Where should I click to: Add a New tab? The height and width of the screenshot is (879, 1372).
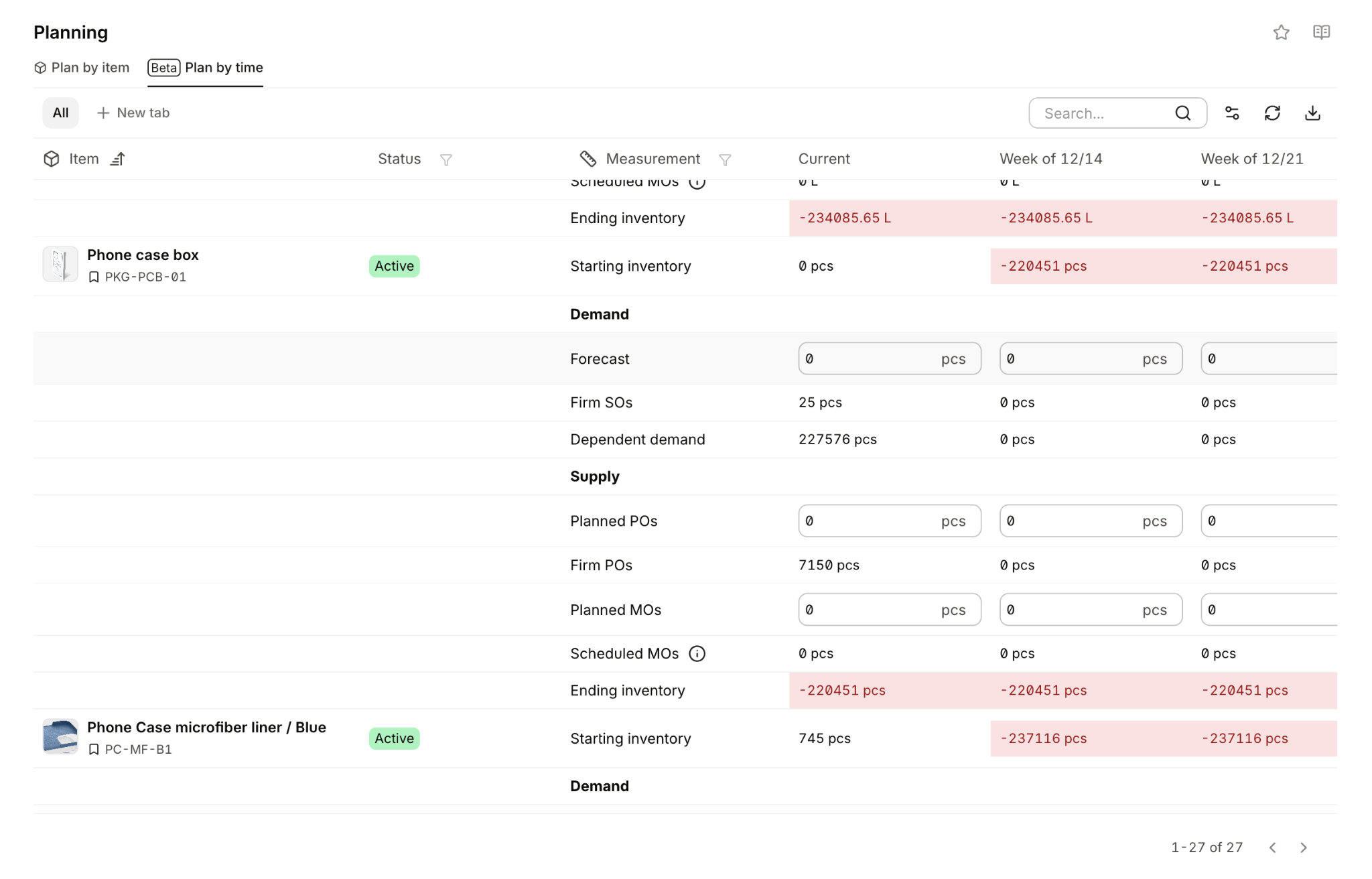133,113
